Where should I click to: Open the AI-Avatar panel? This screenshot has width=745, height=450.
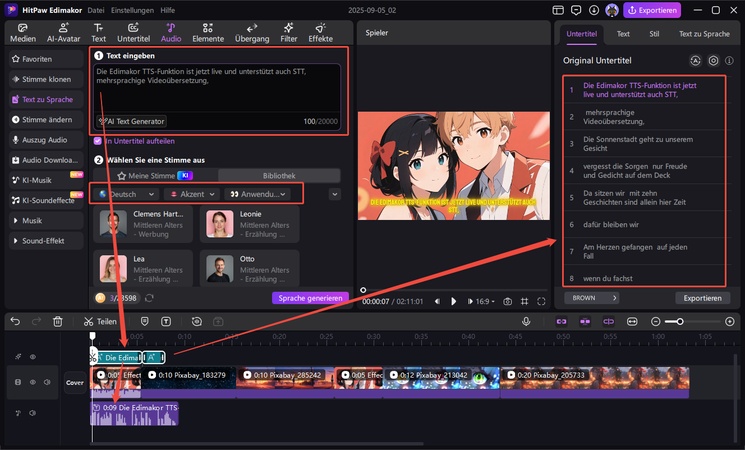[63, 33]
